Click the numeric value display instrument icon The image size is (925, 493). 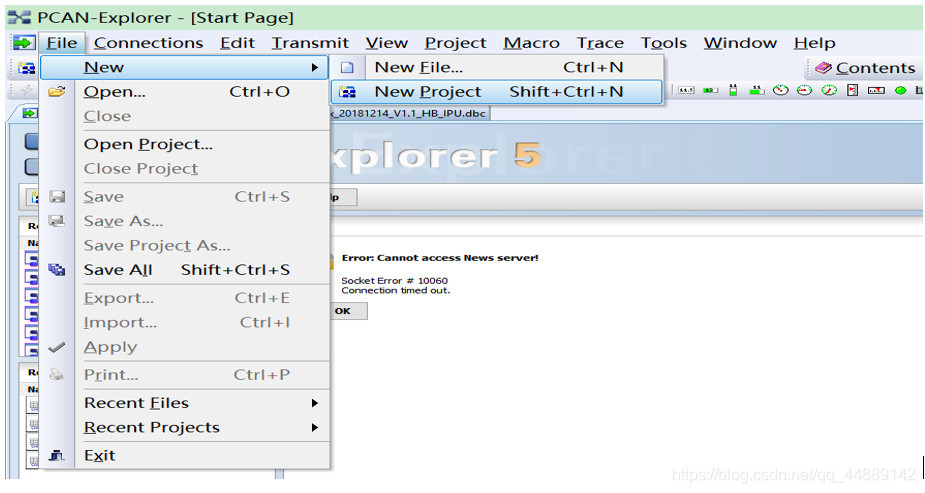685,90
